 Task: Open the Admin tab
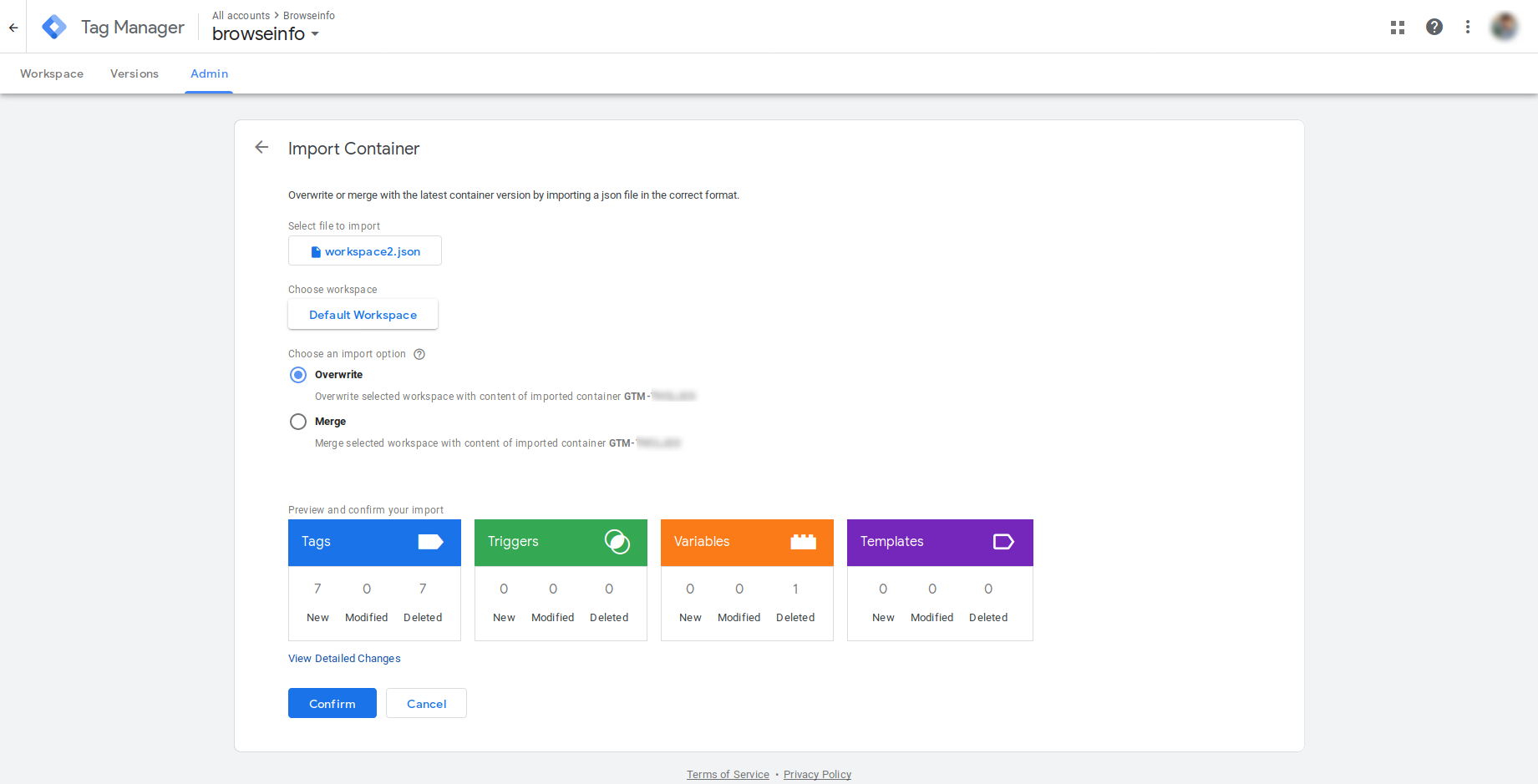click(x=209, y=73)
